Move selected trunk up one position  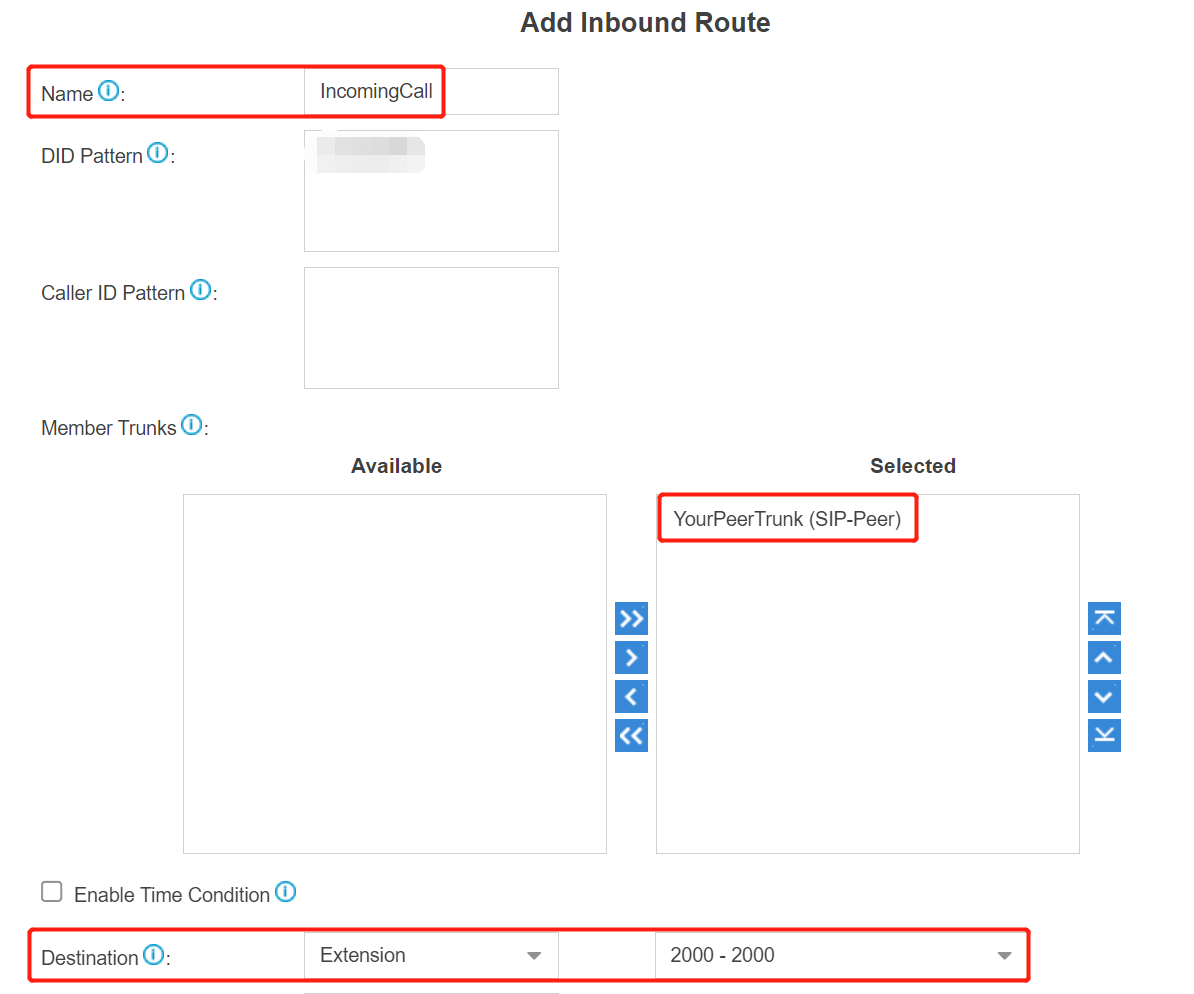(1104, 657)
